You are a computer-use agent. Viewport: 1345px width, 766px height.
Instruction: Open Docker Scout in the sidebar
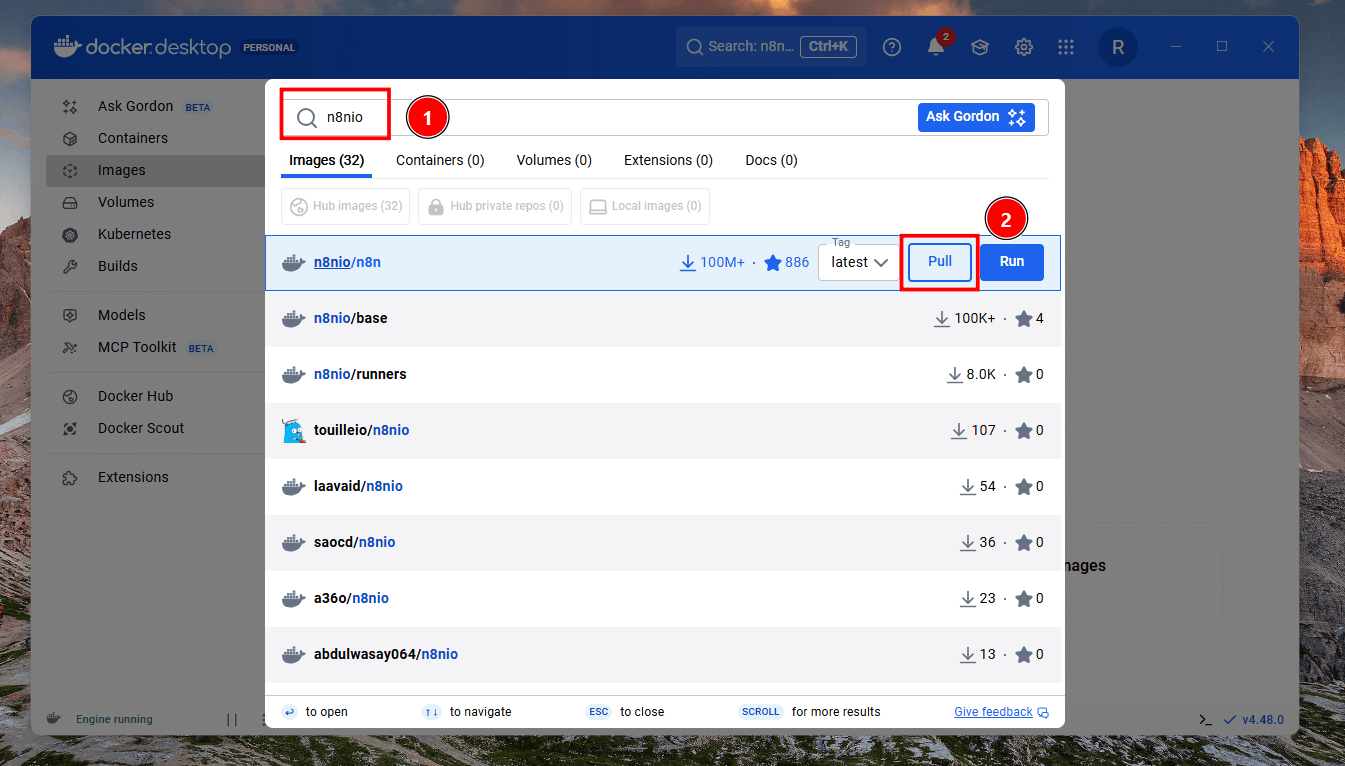(141, 428)
